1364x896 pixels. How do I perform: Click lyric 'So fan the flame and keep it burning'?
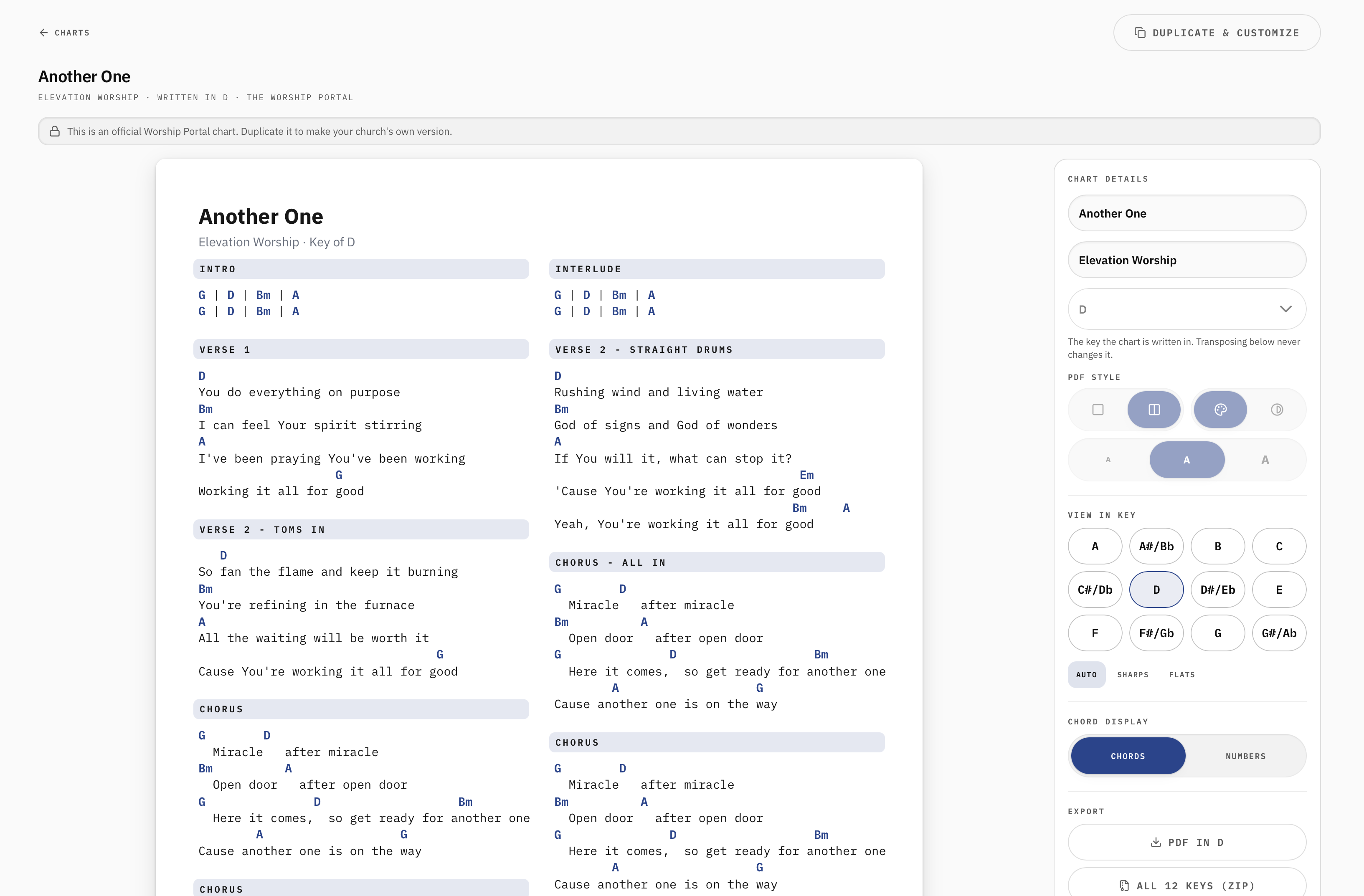[328, 572]
